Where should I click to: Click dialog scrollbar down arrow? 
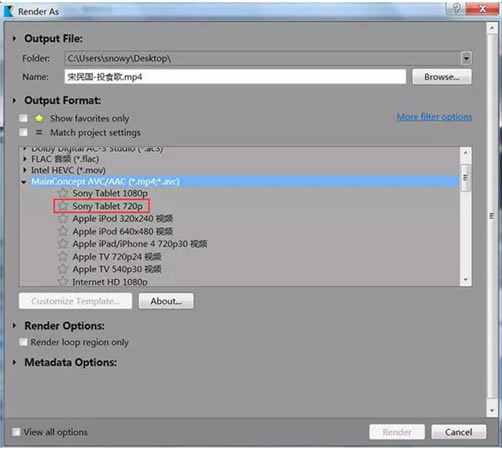point(492,411)
